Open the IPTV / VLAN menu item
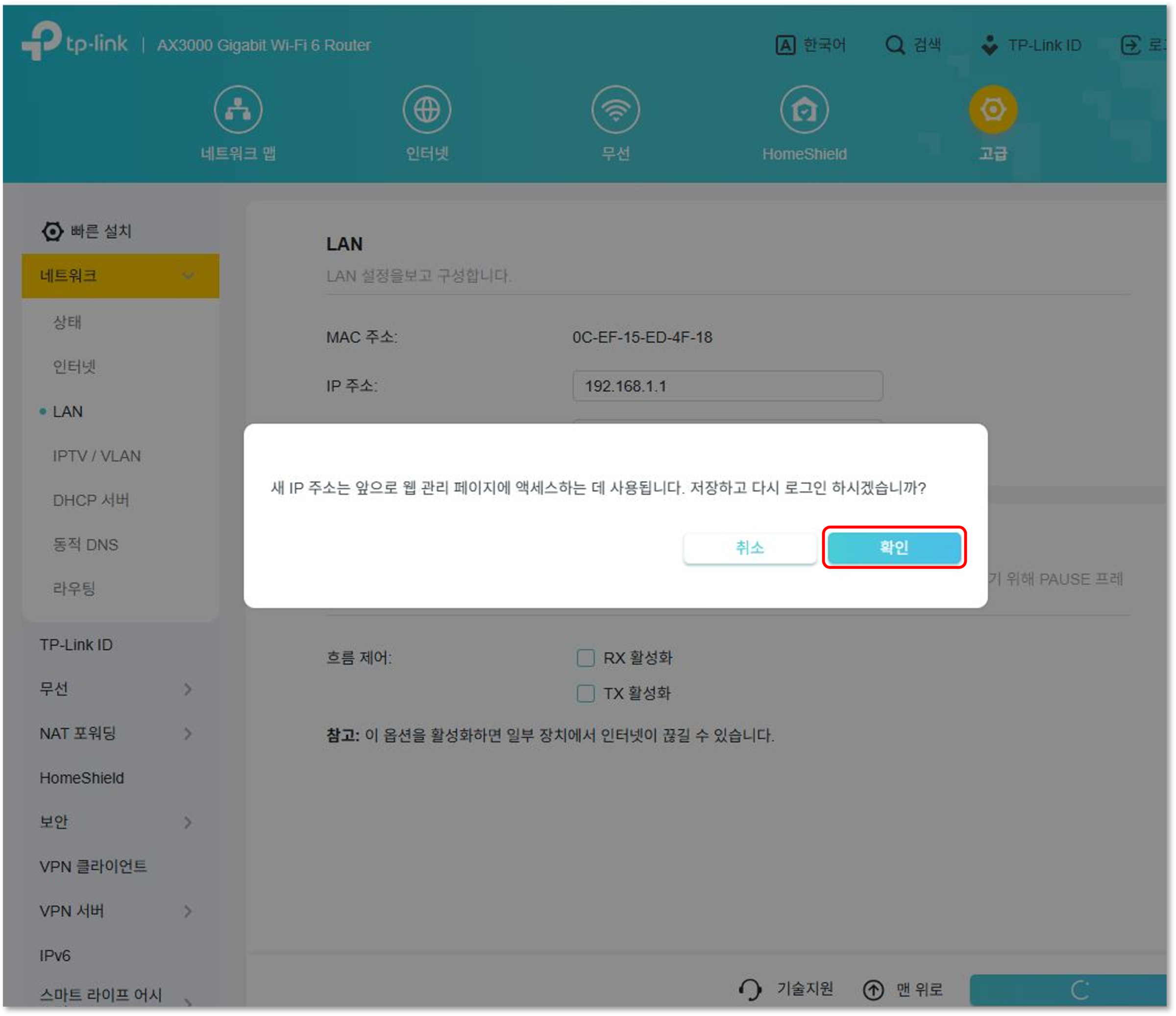The width and height of the screenshot is (1176, 1016). pyautogui.click(x=96, y=456)
